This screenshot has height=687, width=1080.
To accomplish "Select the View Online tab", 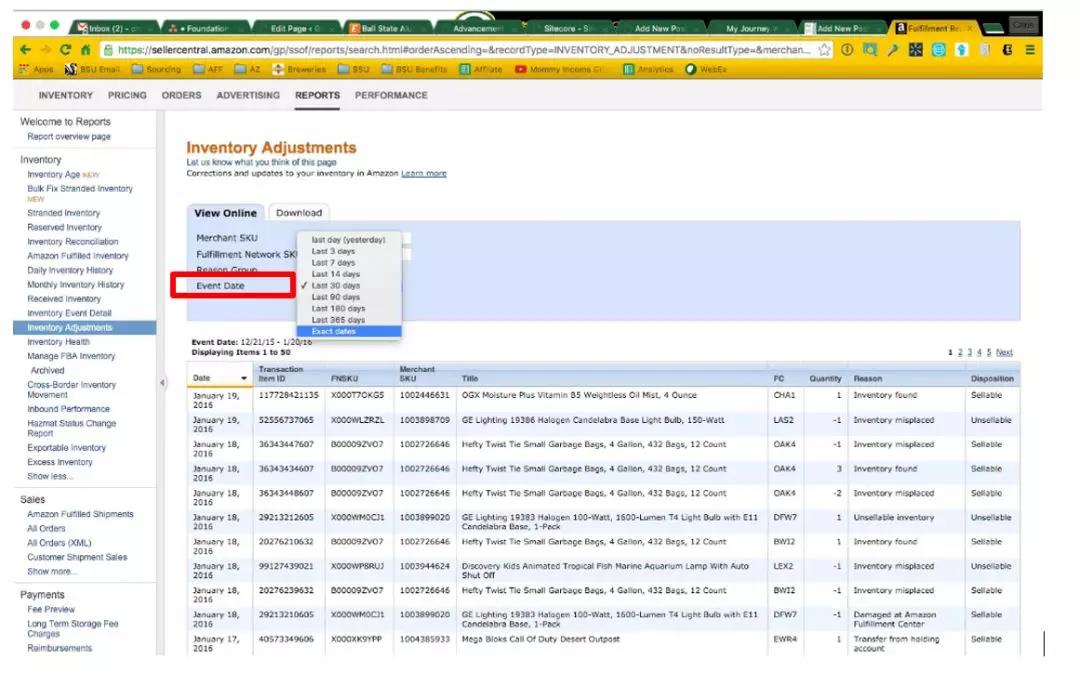I will click(225, 213).
